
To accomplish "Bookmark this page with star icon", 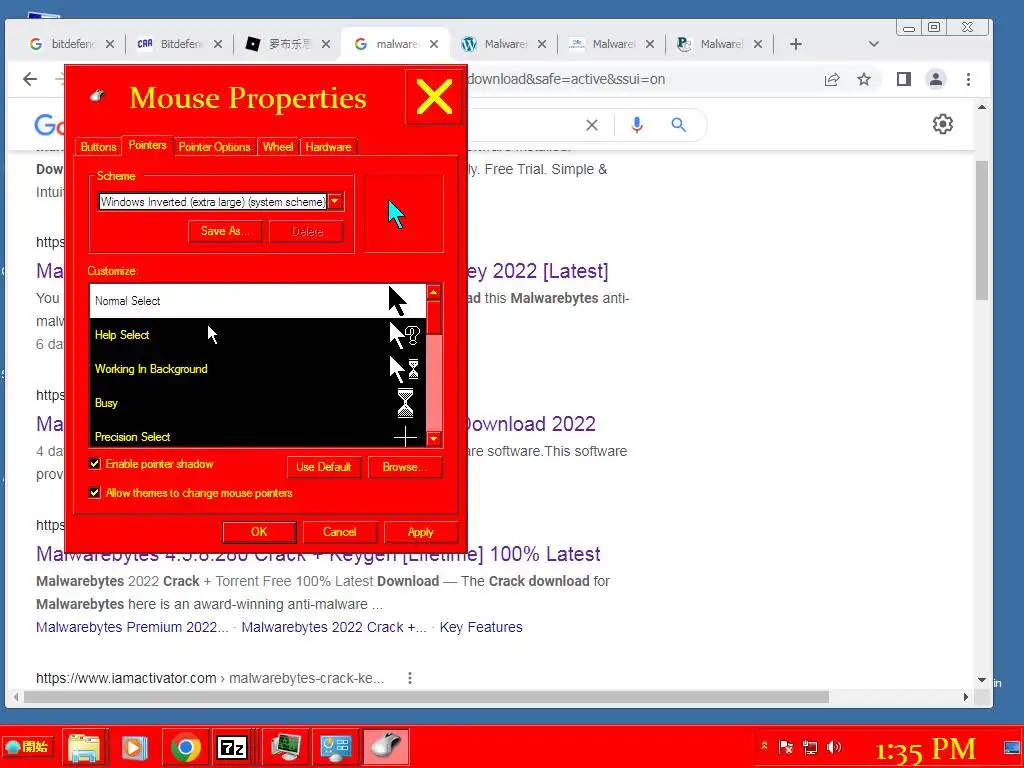I will [x=864, y=79].
